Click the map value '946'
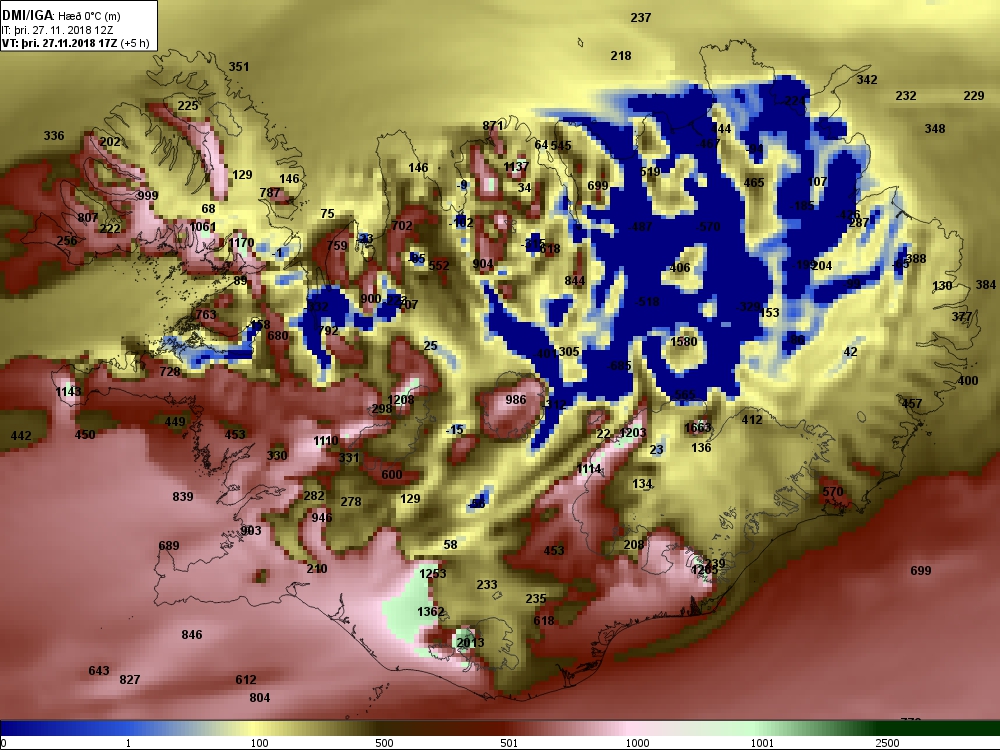 point(321,517)
